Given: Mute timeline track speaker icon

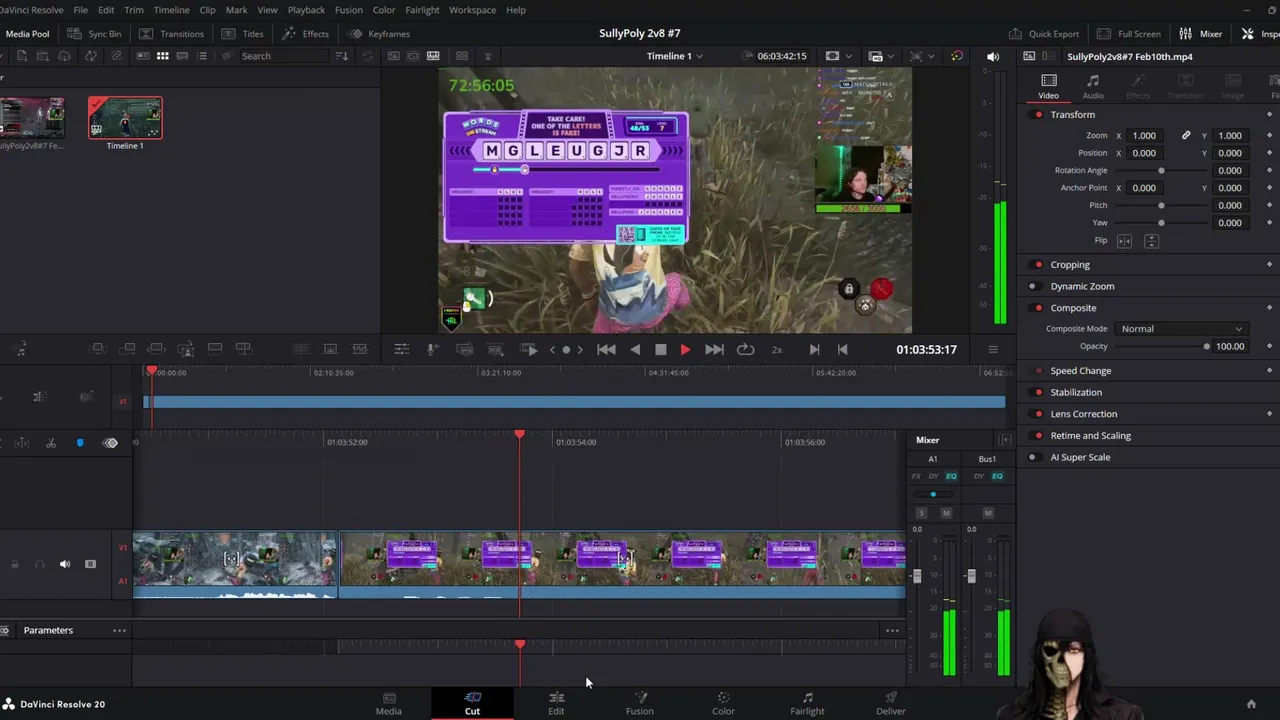Looking at the screenshot, I should pyautogui.click(x=65, y=564).
